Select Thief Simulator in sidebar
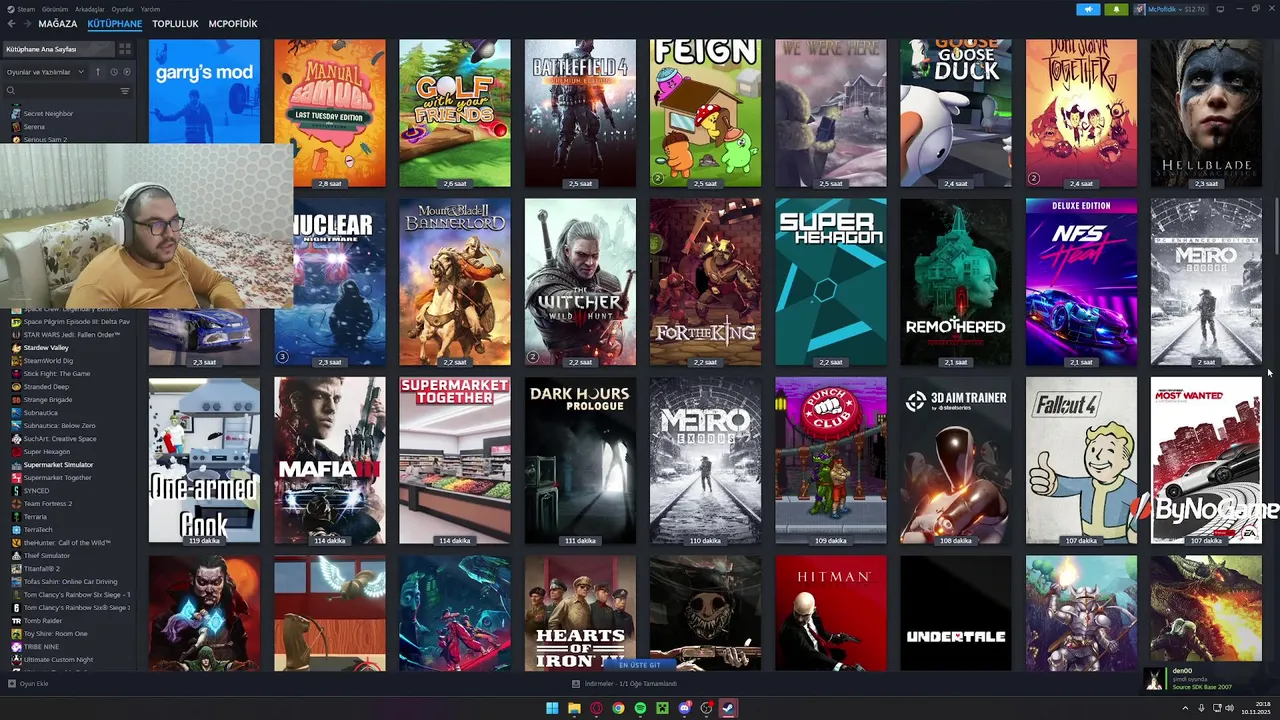 [x=46, y=555]
